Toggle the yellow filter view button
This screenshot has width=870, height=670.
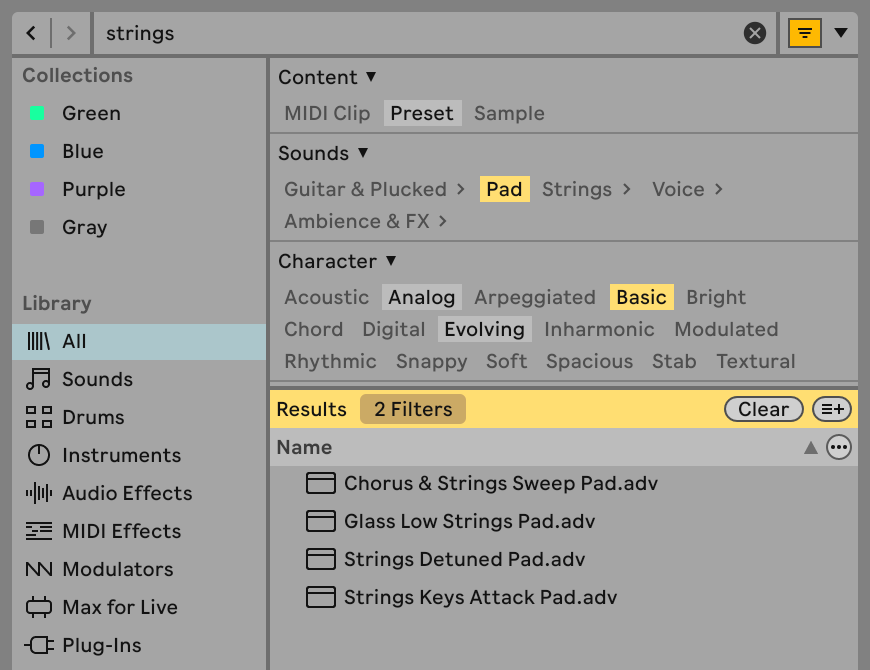point(805,33)
